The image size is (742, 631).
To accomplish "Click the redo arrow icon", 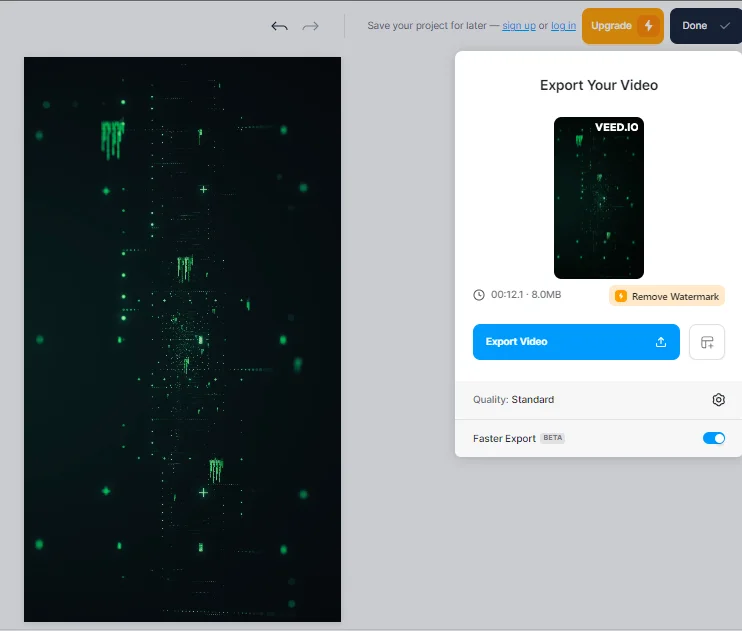I will 310,26.
